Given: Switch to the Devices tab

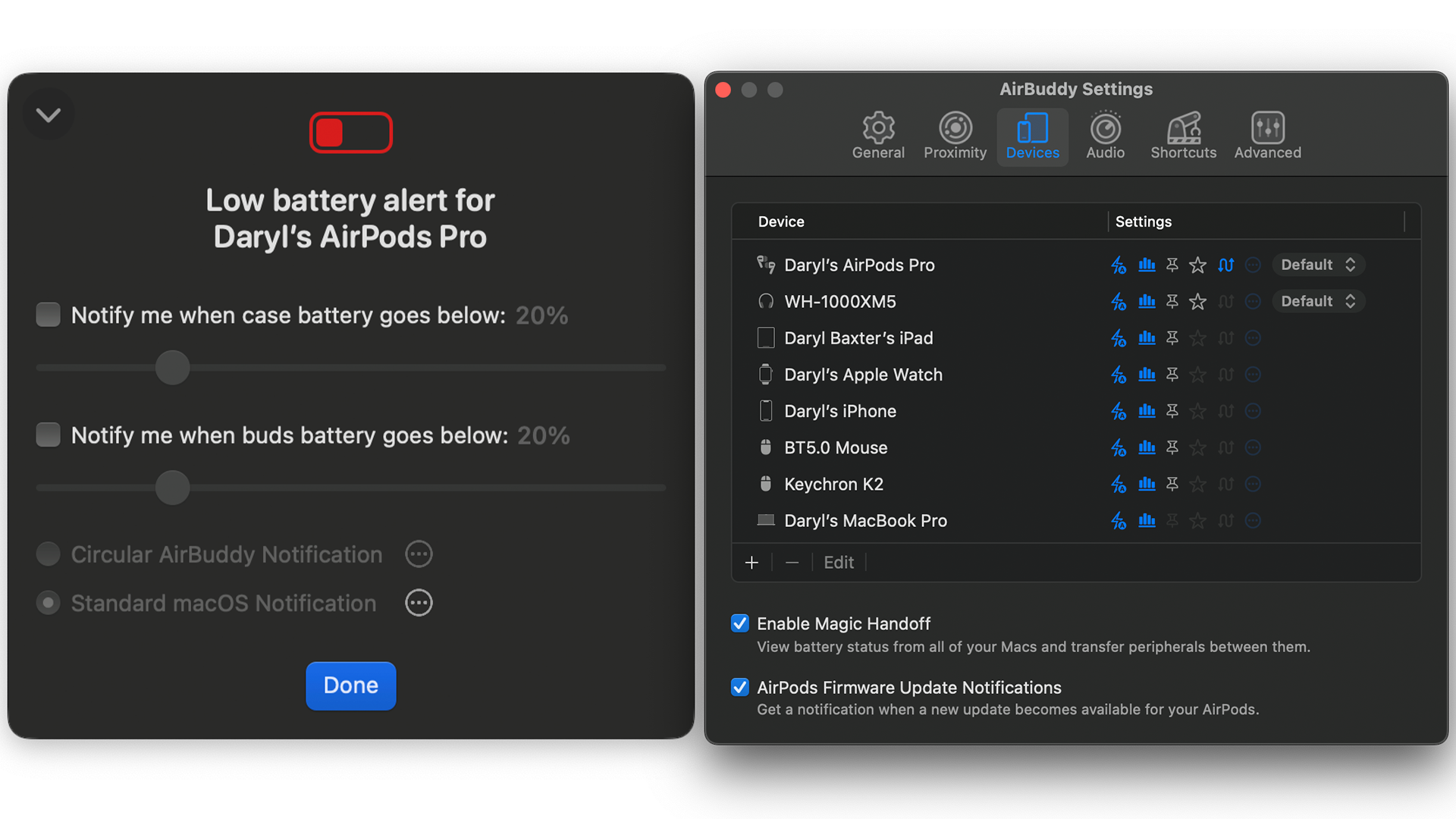Looking at the screenshot, I should [x=1032, y=136].
